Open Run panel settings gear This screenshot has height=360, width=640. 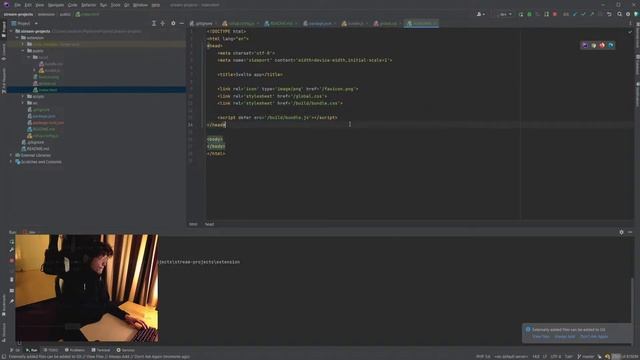pos(621,232)
